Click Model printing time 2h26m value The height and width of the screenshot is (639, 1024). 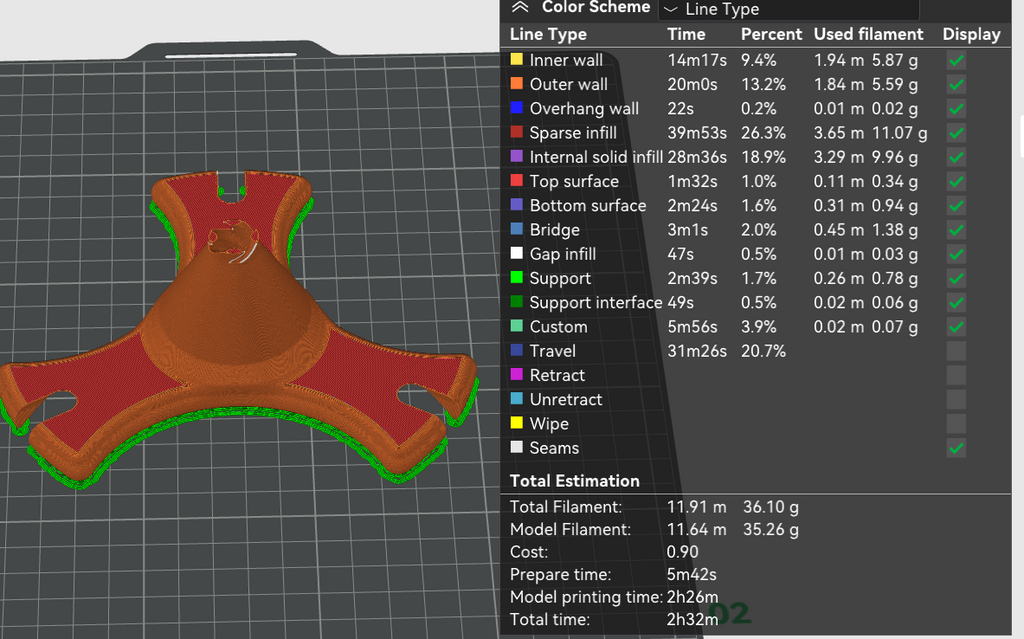tap(692, 597)
